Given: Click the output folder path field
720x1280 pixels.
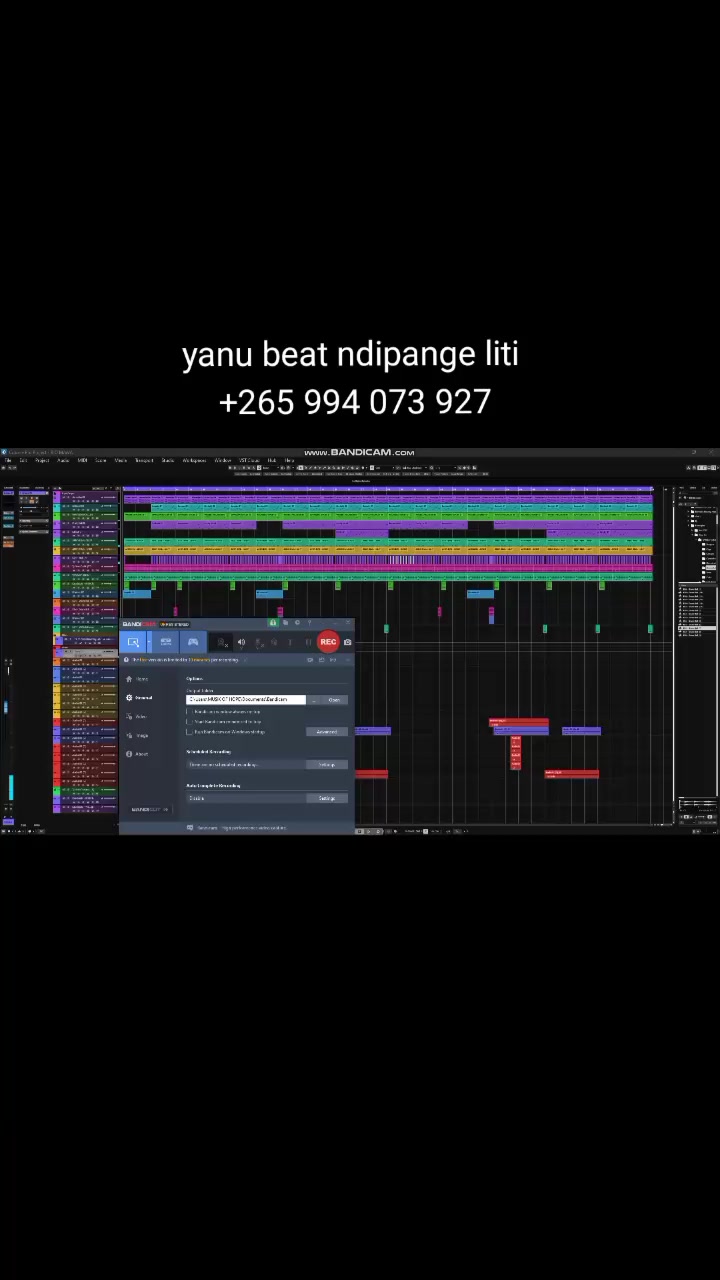Looking at the screenshot, I should (x=246, y=699).
